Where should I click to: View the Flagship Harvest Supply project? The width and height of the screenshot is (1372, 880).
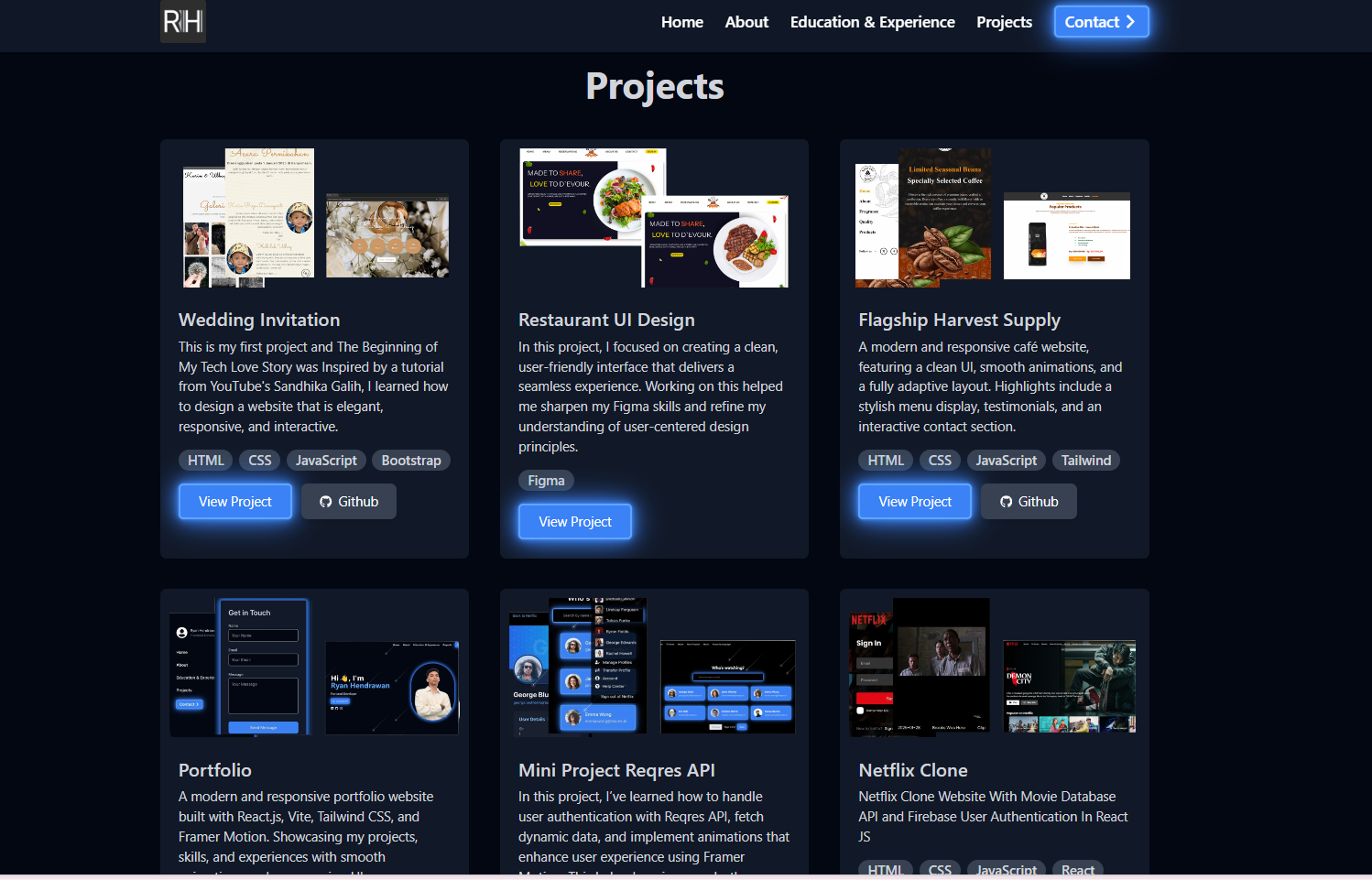point(915,502)
